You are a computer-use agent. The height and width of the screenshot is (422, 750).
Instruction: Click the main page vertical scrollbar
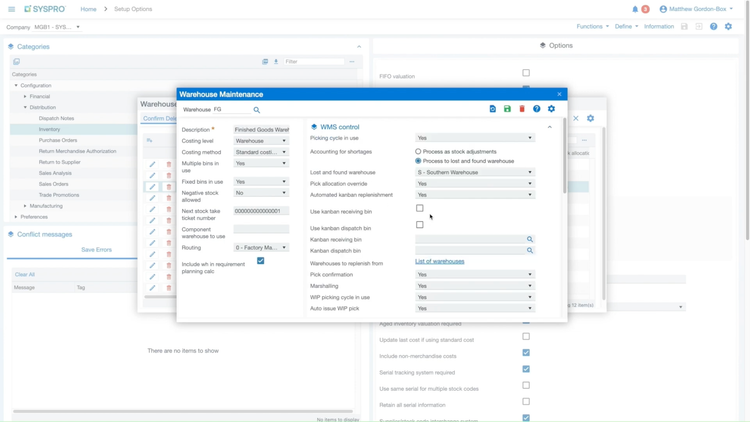tap(747, 120)
